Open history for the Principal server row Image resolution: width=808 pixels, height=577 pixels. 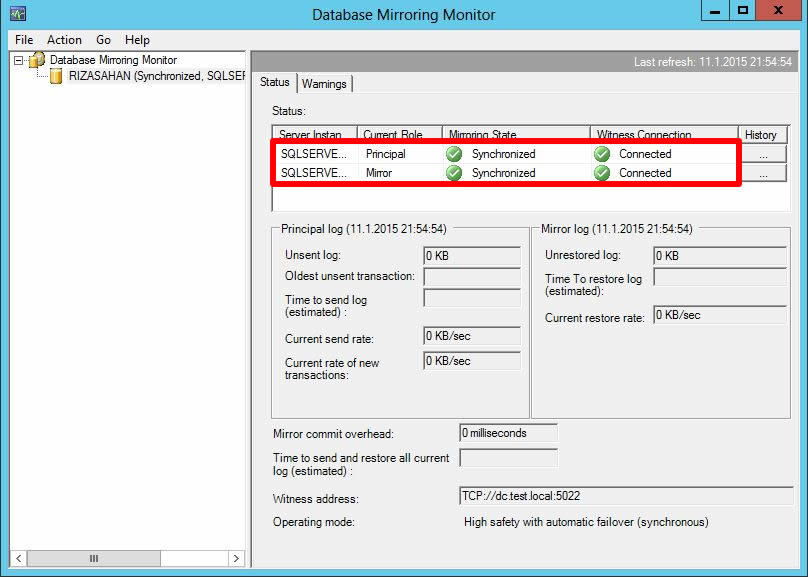pos(763,154)
